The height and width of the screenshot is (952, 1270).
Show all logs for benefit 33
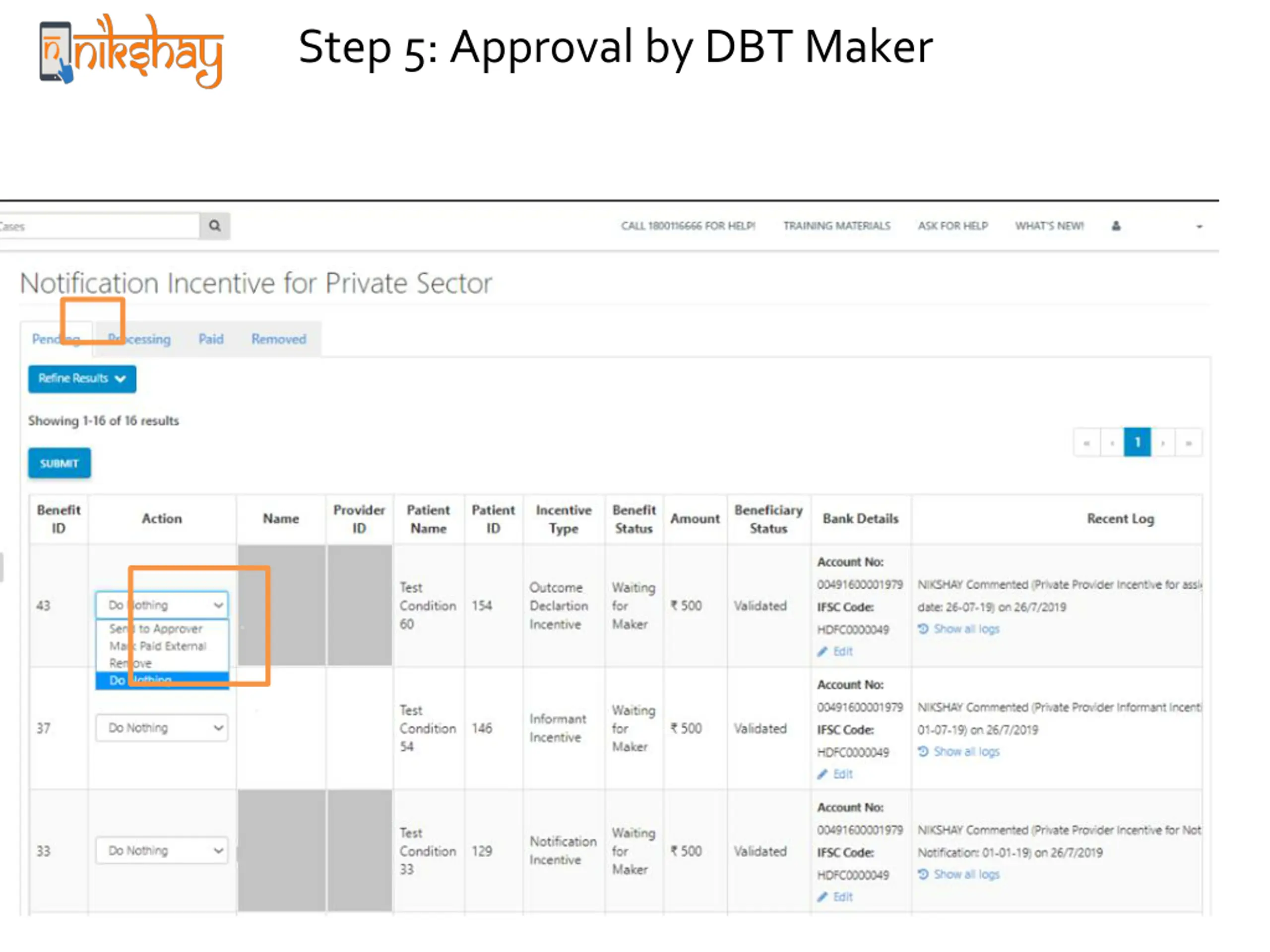click(959, 875)
